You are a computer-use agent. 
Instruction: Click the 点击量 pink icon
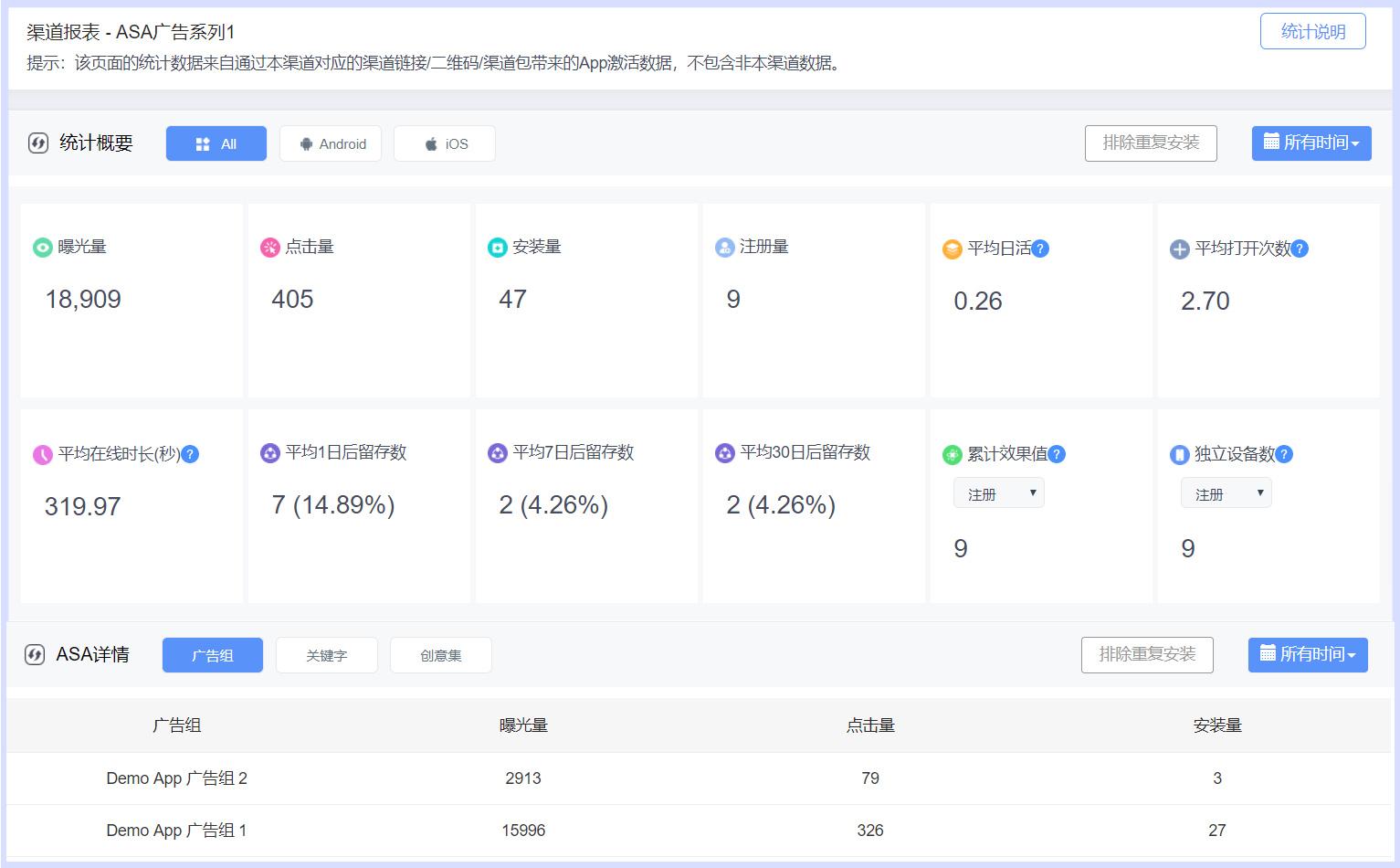tap(269, 247)
